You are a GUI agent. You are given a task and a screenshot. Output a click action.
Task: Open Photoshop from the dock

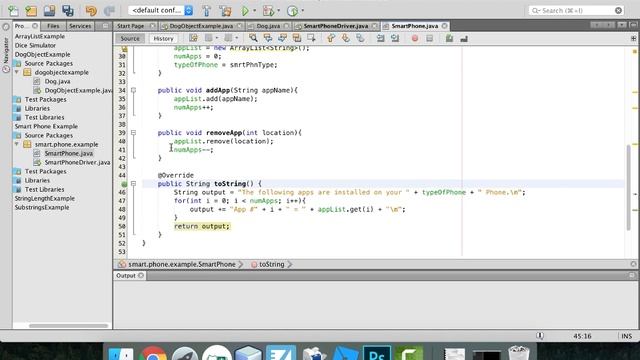(376, 353)
